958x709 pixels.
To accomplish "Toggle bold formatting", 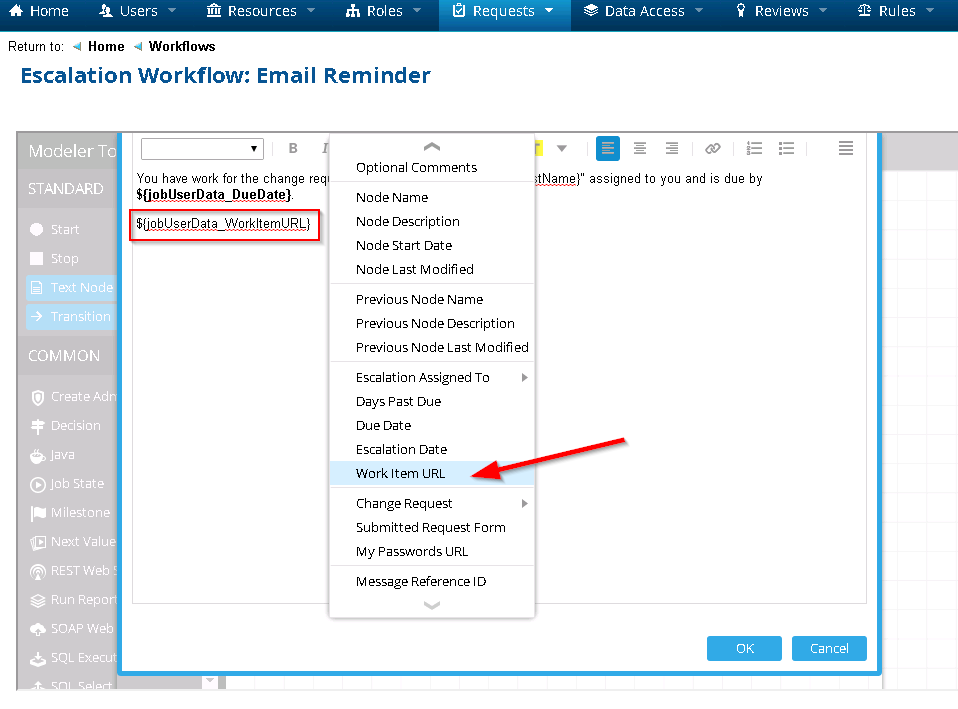I will point(292,148).
